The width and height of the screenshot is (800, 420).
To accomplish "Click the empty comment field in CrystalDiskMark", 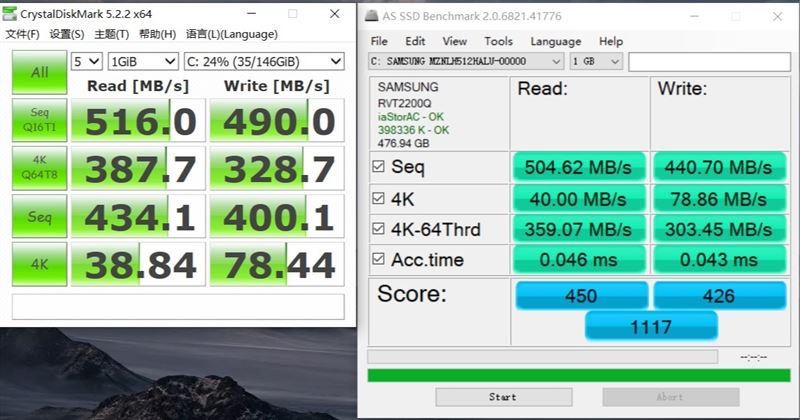I will click(x=178, y=306).
